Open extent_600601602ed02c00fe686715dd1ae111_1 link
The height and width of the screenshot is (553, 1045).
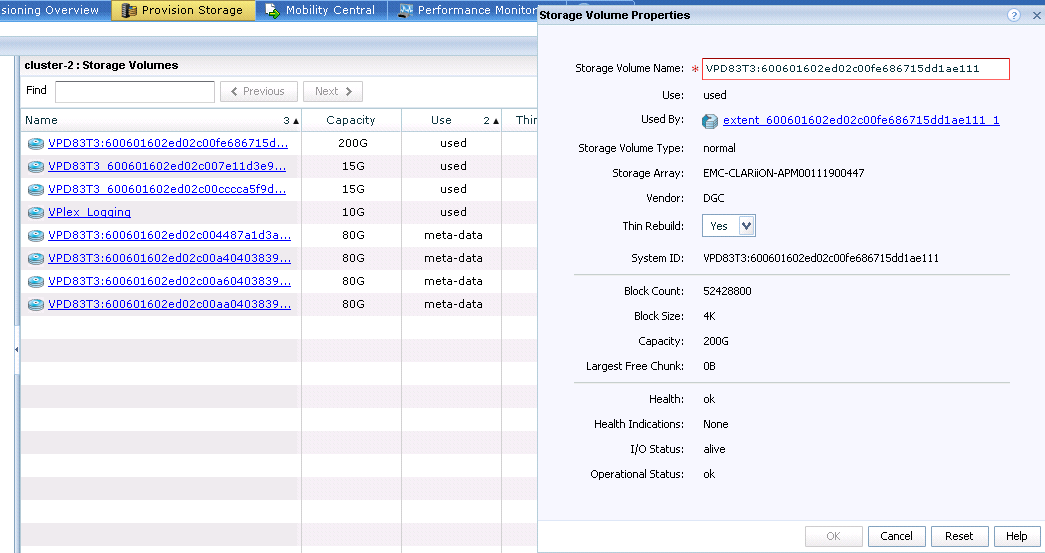(861, 120)
